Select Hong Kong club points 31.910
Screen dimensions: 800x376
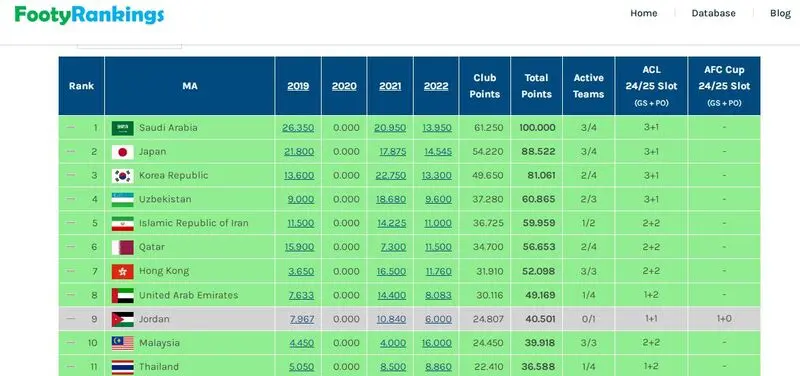pos(489,271)
